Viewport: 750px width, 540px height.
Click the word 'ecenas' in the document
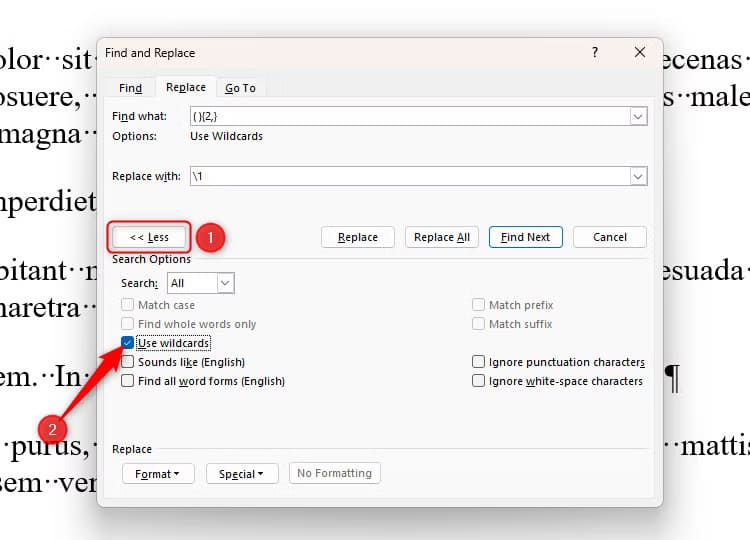[702, 60]
